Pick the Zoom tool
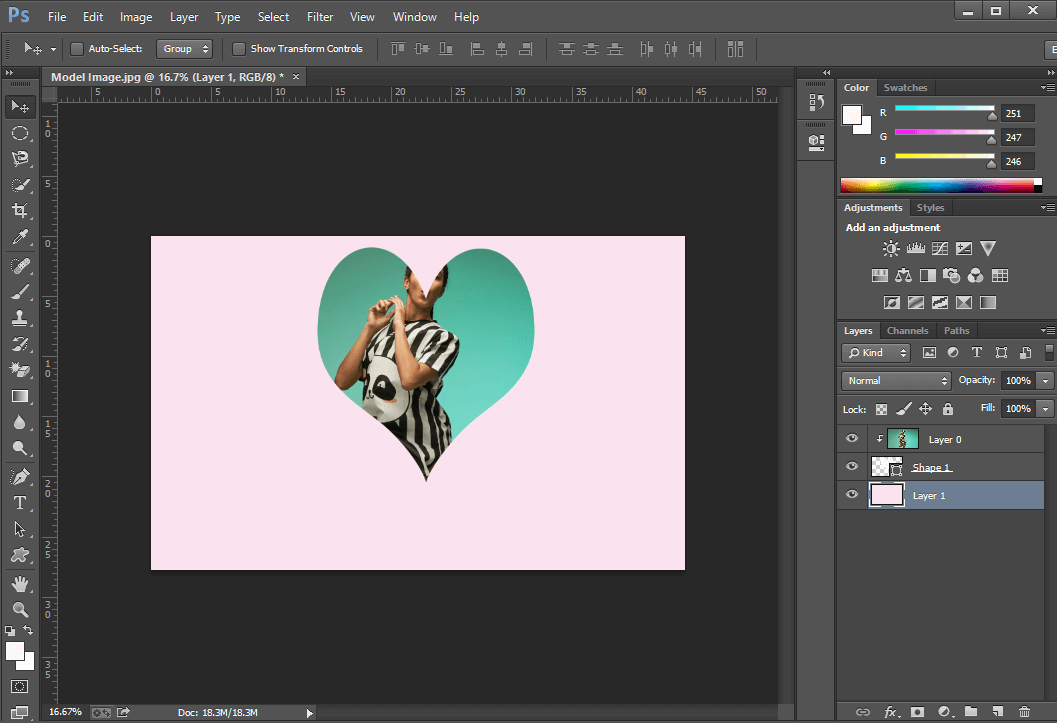The width and height of the screenshot is (1057, 723). point(20,610)
